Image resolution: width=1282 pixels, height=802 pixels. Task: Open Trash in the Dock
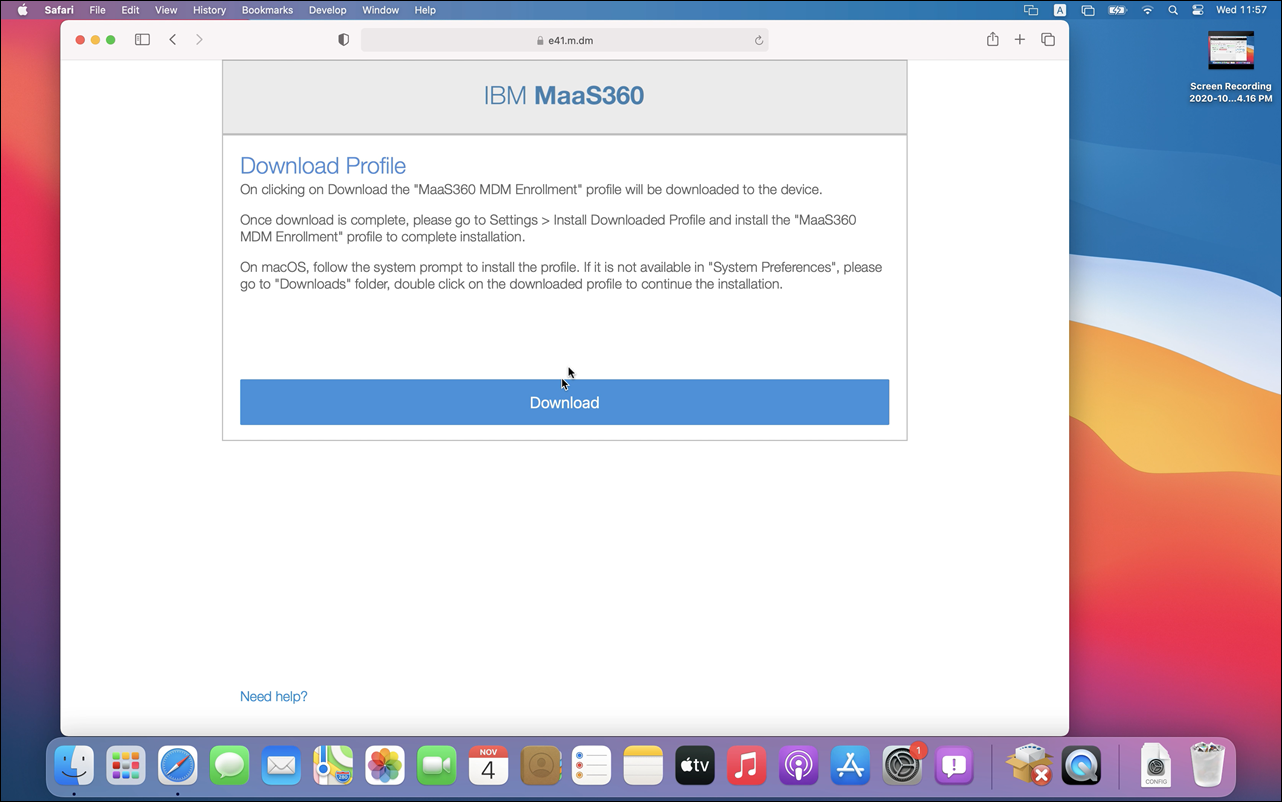click(1208, 766)
